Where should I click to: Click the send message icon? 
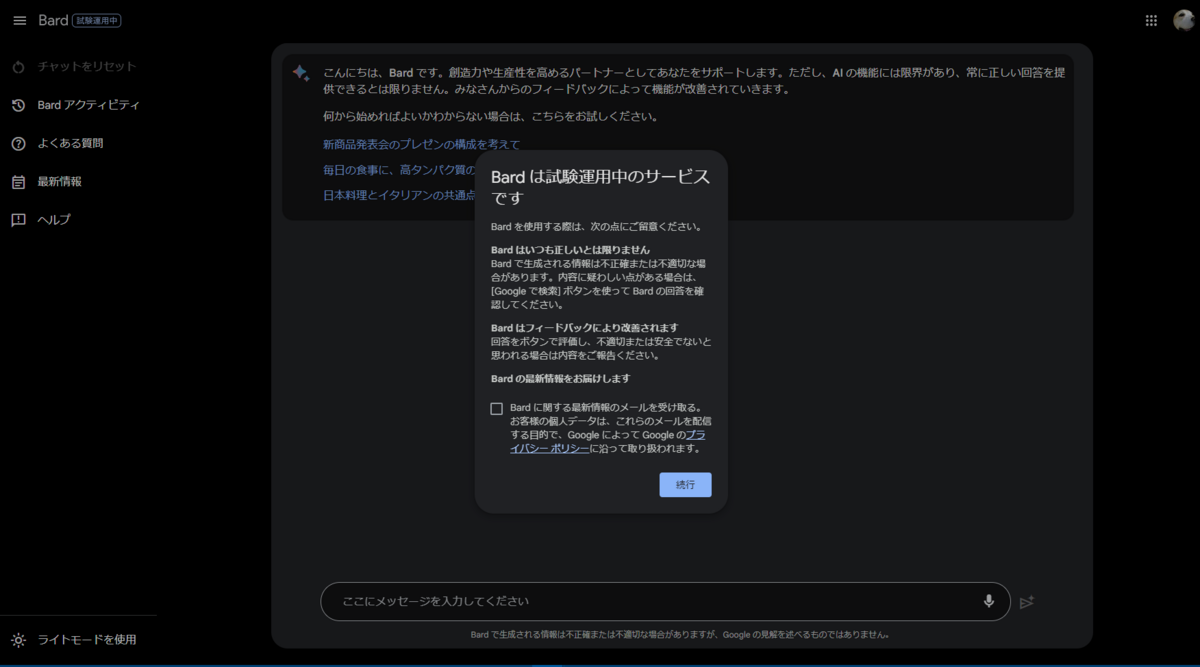click(1026, 602)
